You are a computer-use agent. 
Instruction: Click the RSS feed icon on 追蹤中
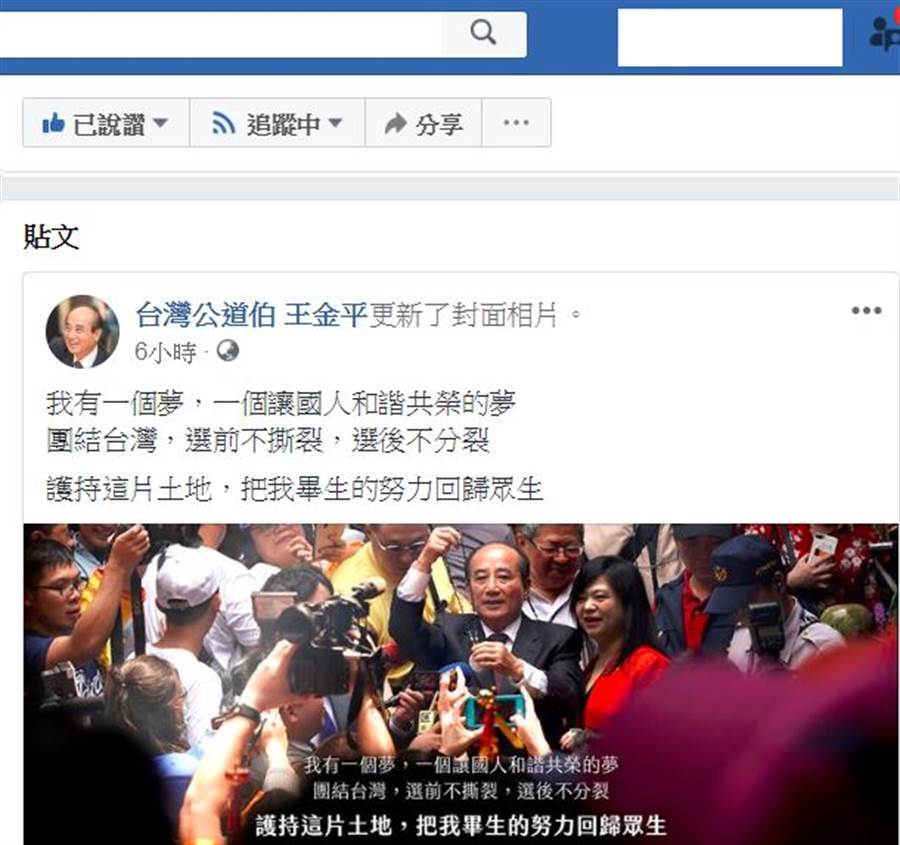(223, 123)
